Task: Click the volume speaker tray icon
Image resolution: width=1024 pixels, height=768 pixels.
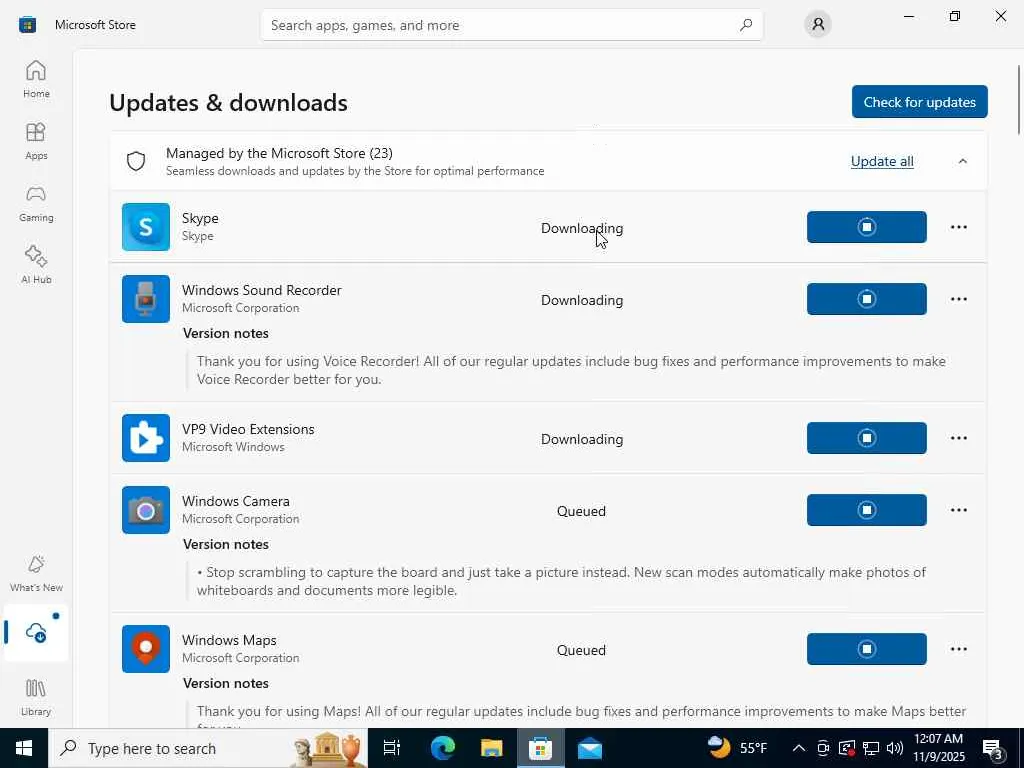Action: [x=895, y=748]
